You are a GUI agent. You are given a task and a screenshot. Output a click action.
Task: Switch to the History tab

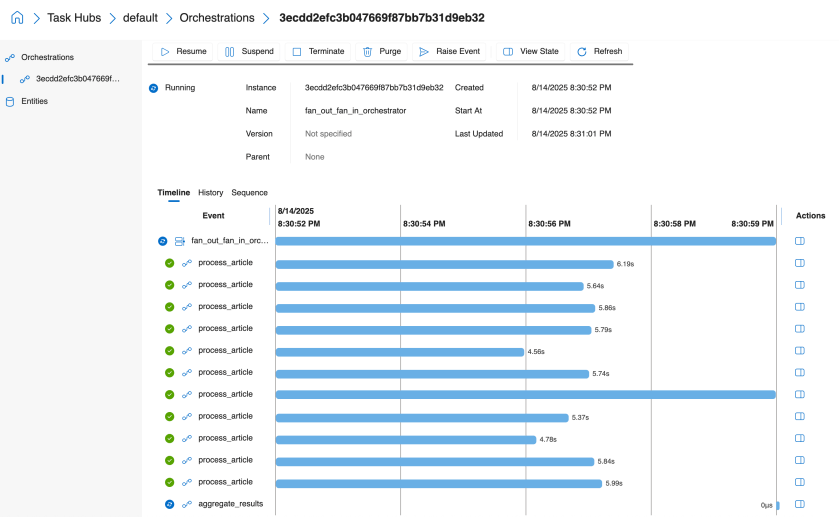point(210,193)
